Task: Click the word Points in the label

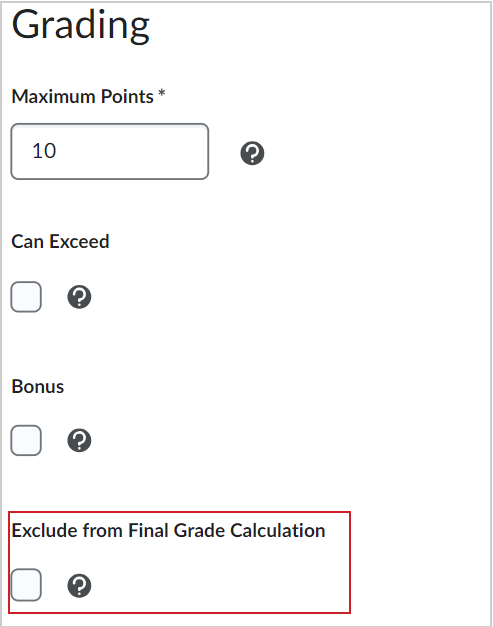Action: pyautogui.click(x=127, y=97)
